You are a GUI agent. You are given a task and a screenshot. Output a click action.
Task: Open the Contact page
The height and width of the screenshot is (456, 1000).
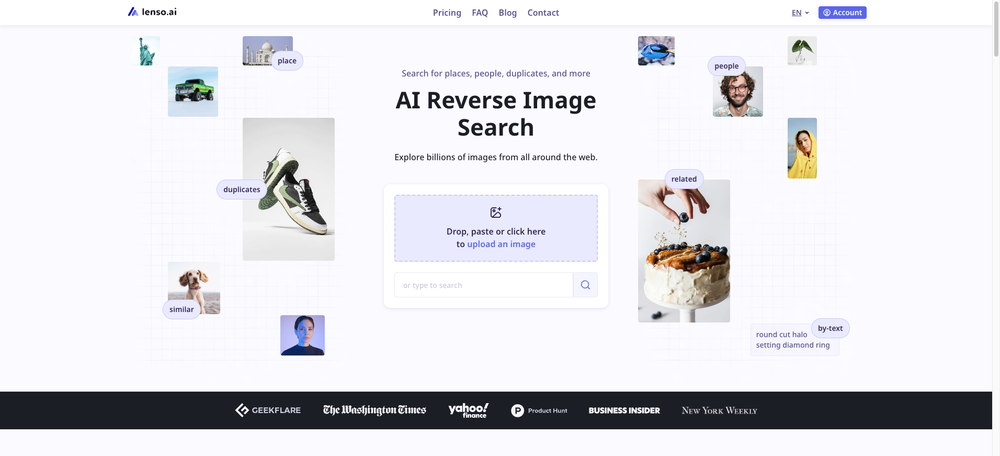[543, 13]
